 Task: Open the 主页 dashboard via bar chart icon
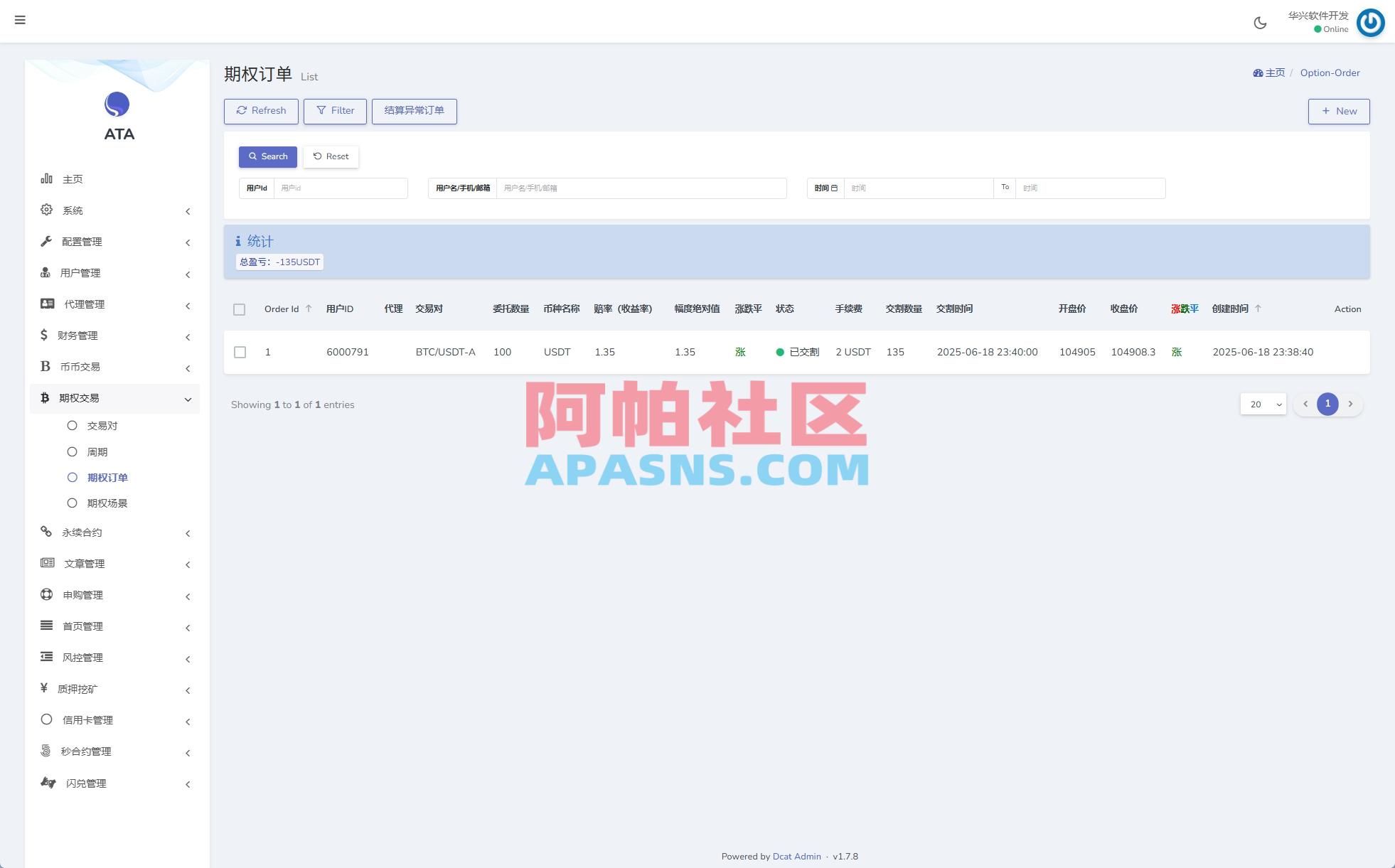(x=46, y=178)
